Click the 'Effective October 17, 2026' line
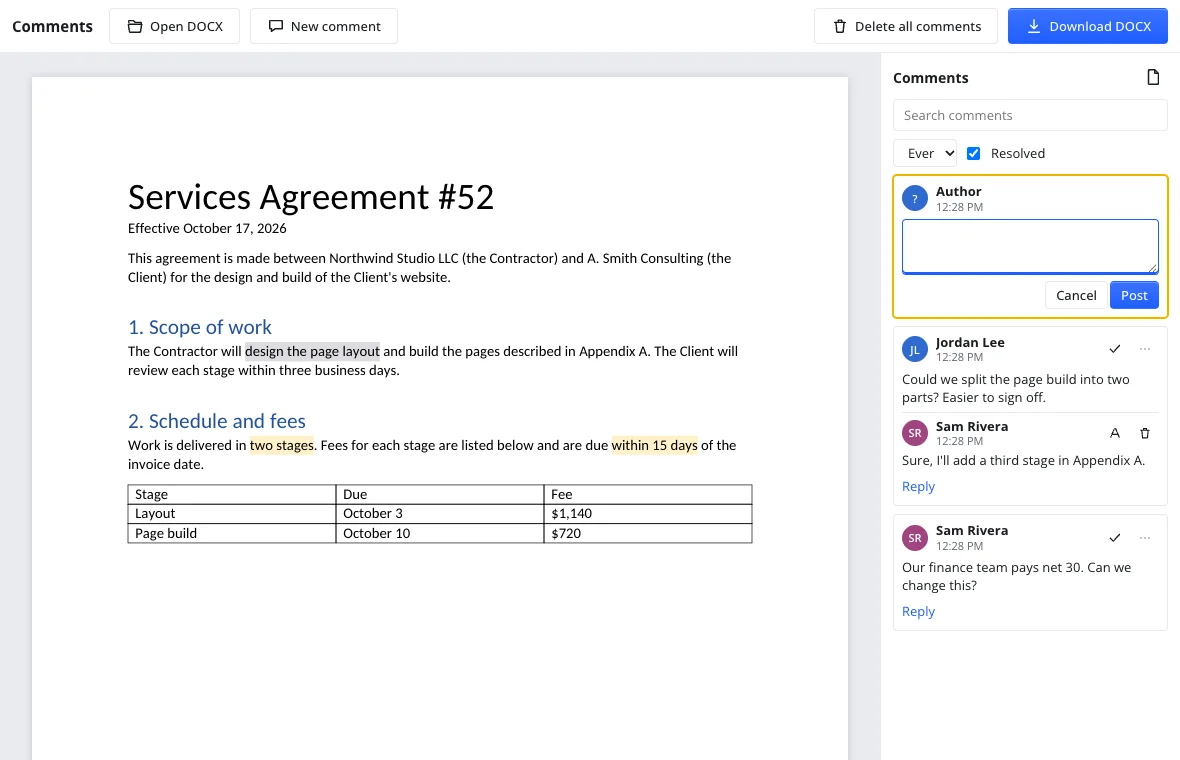Screen dimensions: 1180x760 [207, 229]
